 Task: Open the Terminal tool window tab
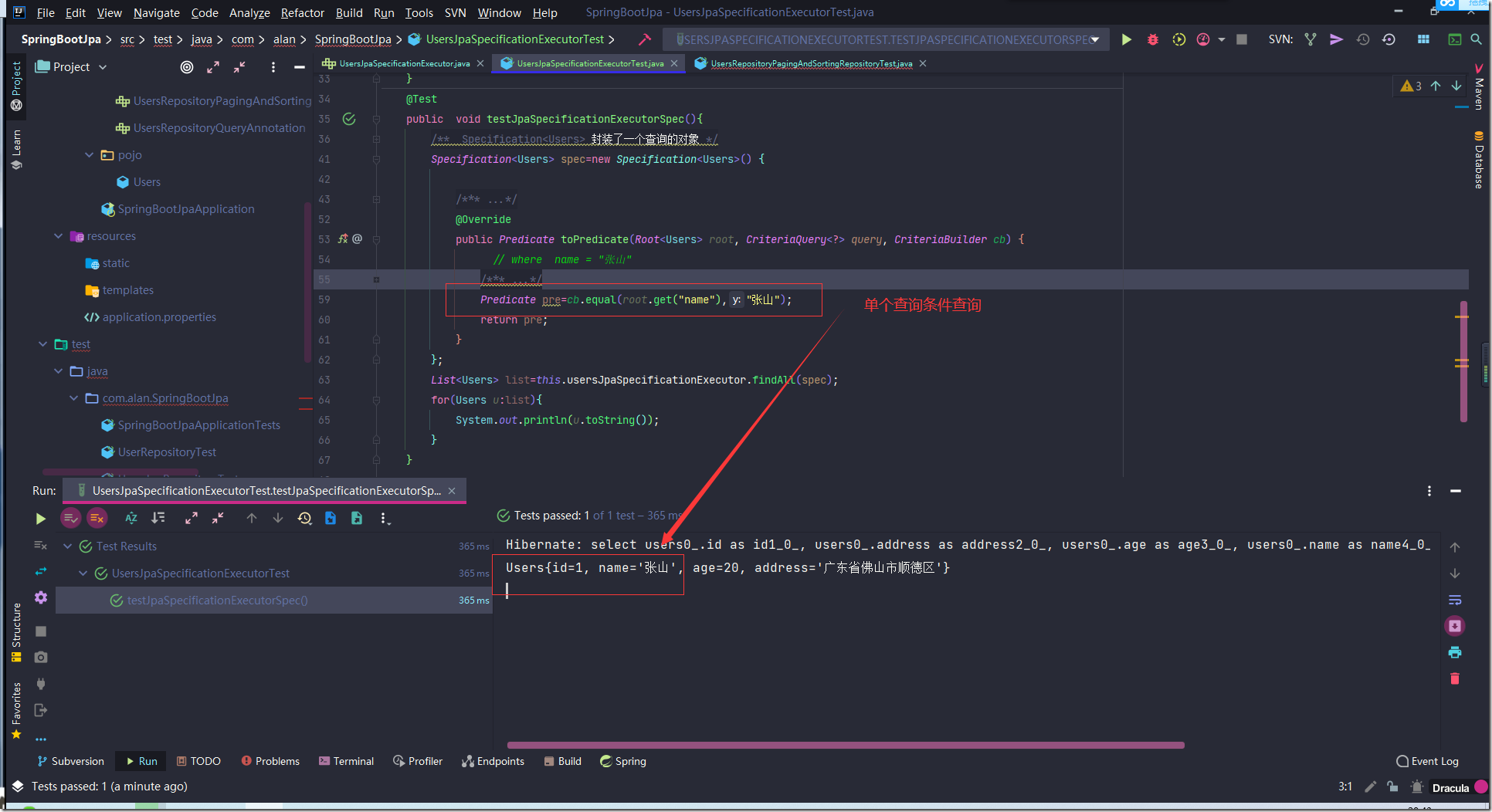click(x=346, y=761)
